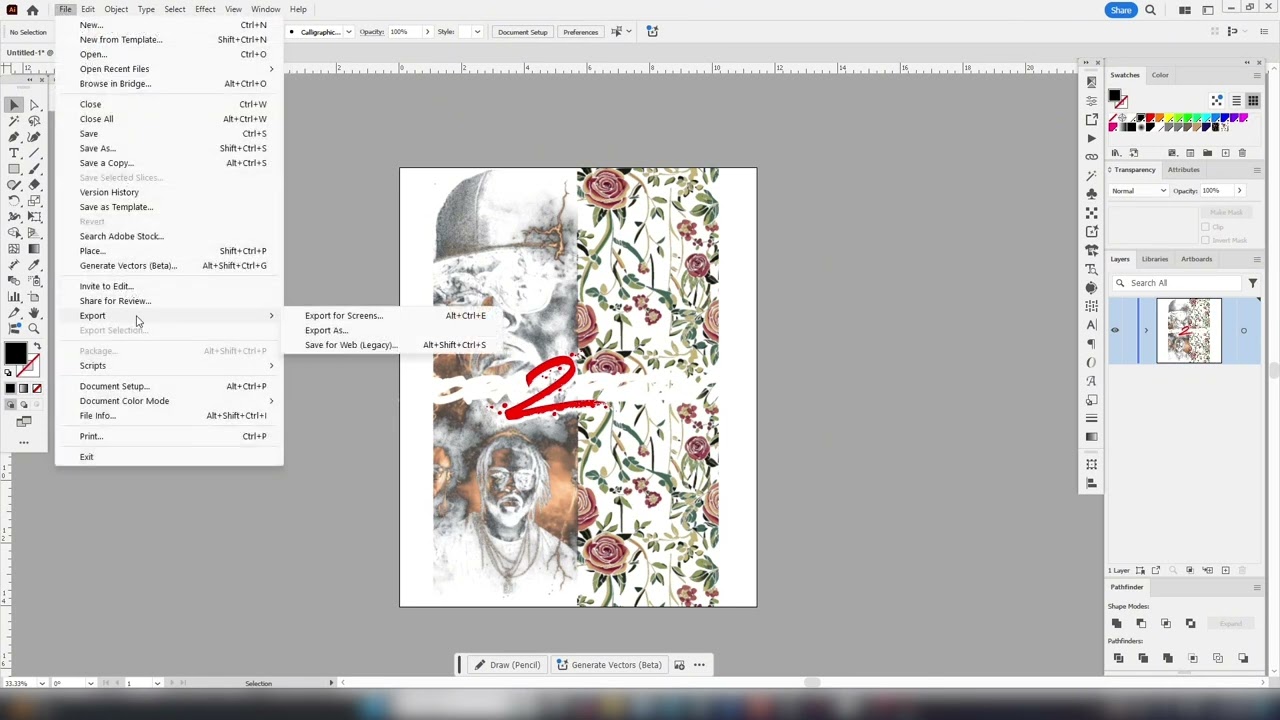Open Swatch Libraries menu icon
This screenshot has width=1280, height=720.
[1116, 153]
